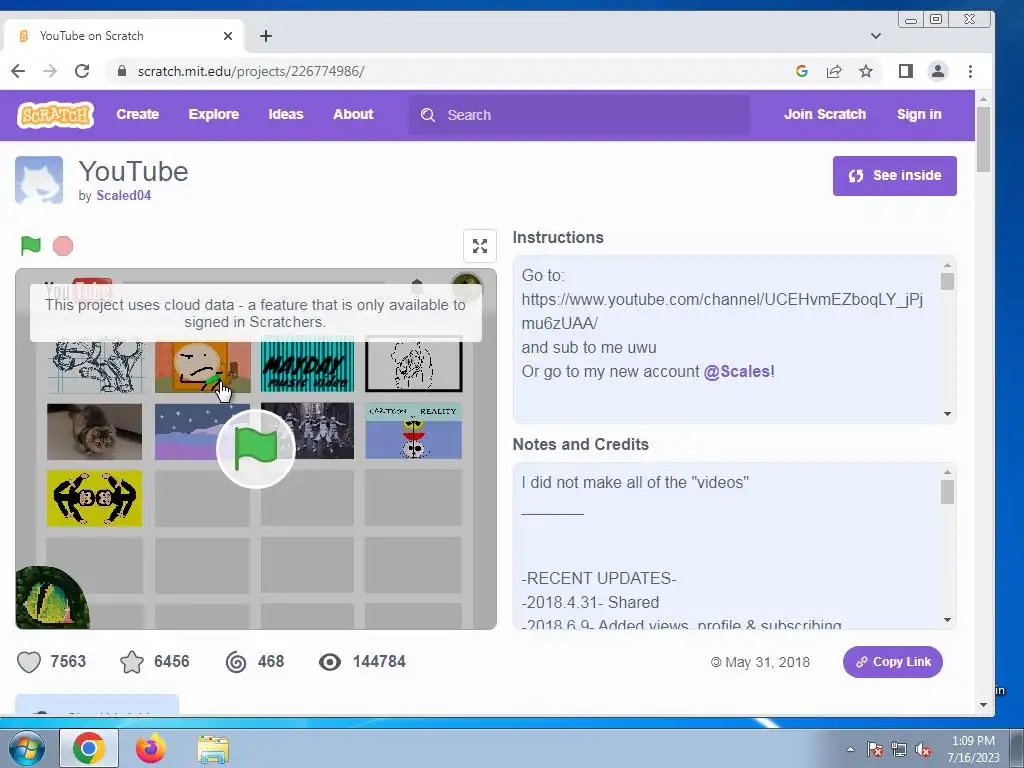Open the Action Center flag icon
Screen dimensions: 1024x768
click(x=875, y=750)
